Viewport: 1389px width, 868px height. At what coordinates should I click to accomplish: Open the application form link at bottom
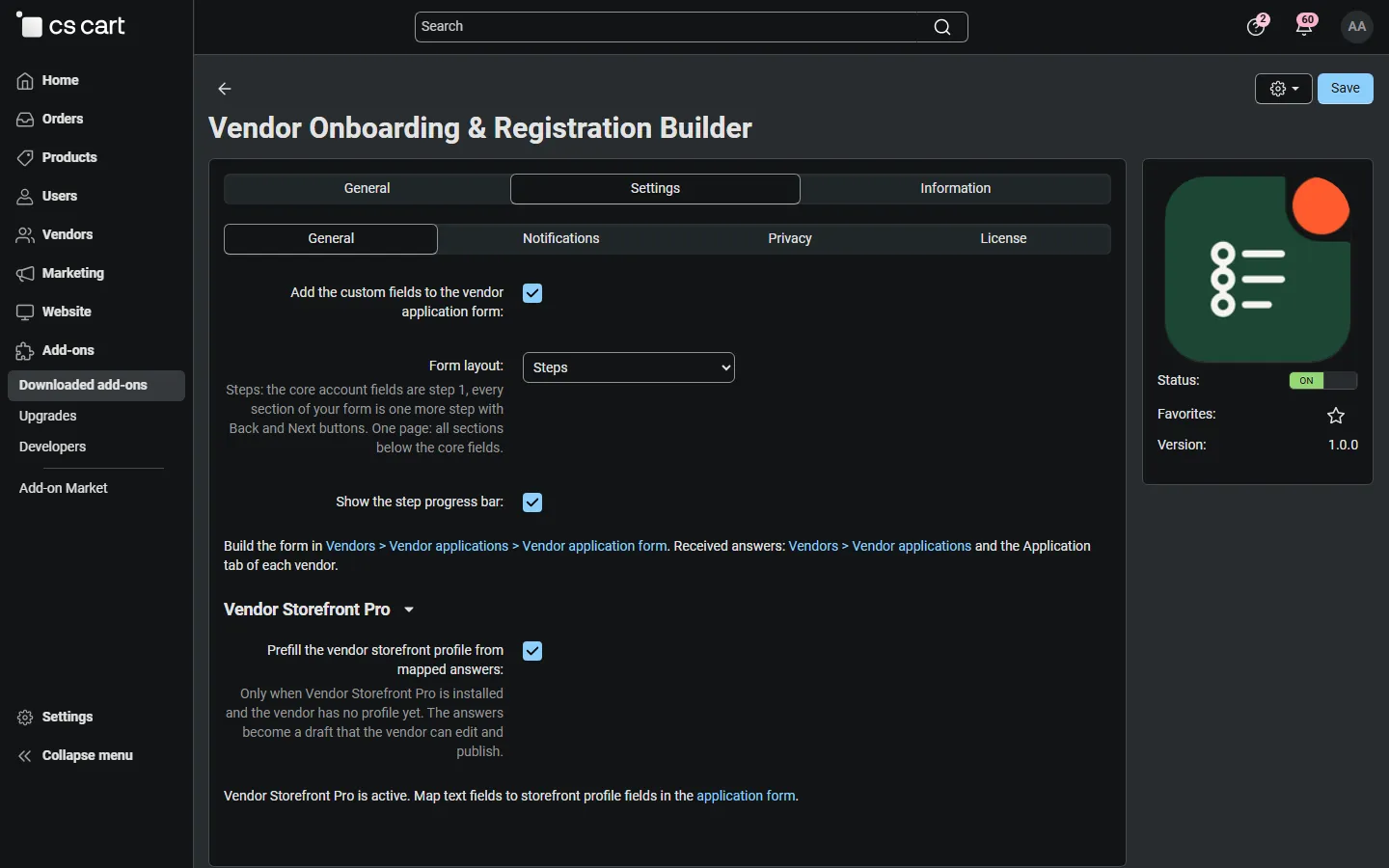pyautogui.click(x=747, y=796)
